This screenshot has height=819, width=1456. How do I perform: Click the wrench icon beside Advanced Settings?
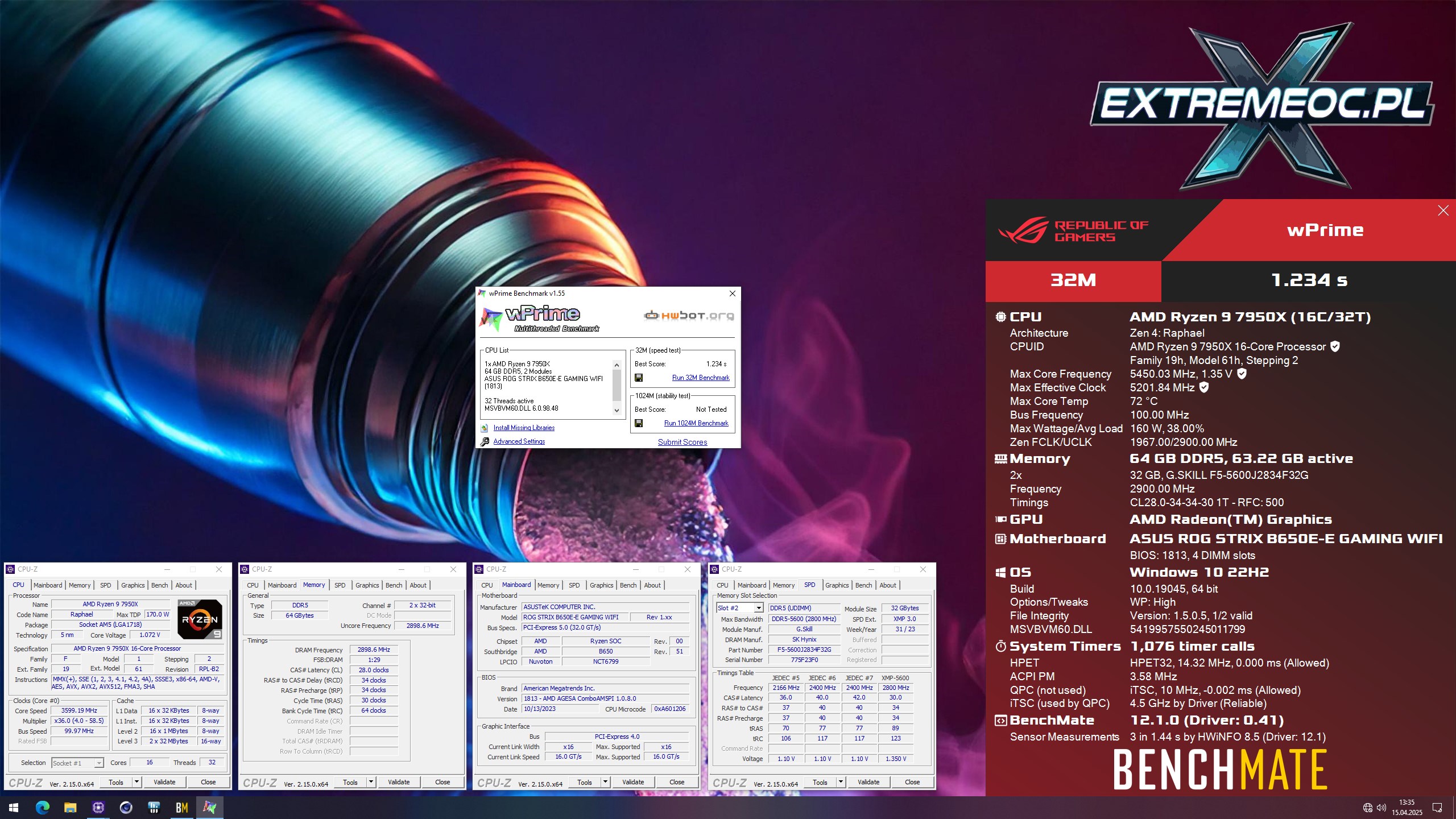[x=485, y=442]
